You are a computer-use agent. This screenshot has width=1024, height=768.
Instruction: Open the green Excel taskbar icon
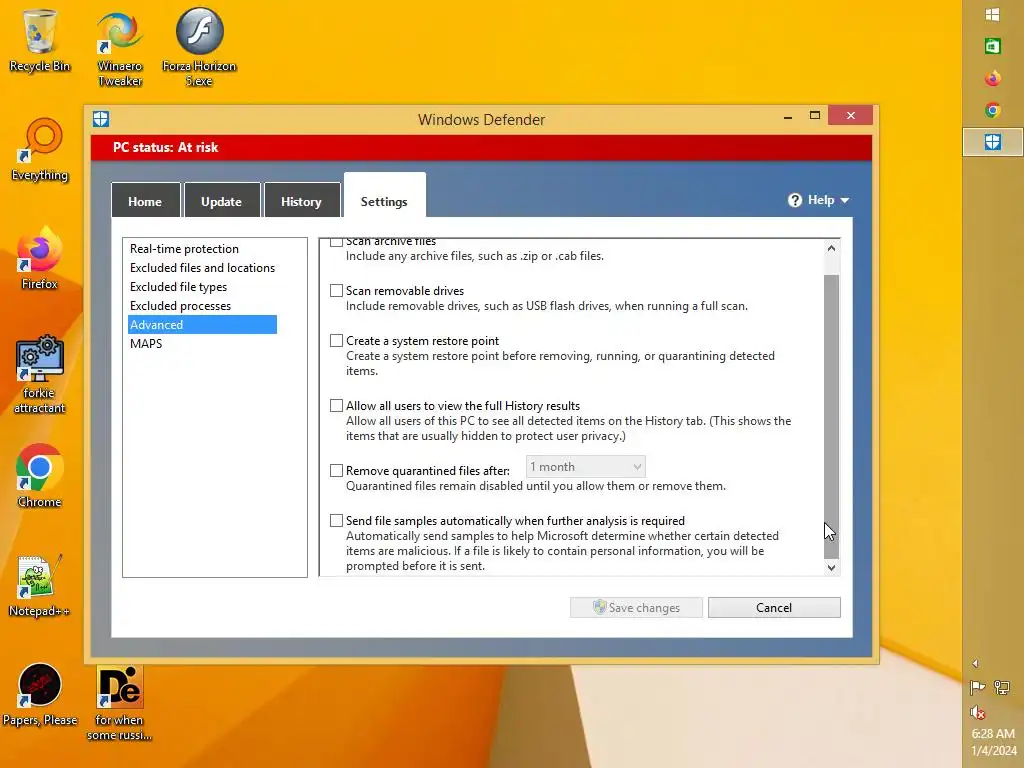pyautogui.click(x=993, y=46)
